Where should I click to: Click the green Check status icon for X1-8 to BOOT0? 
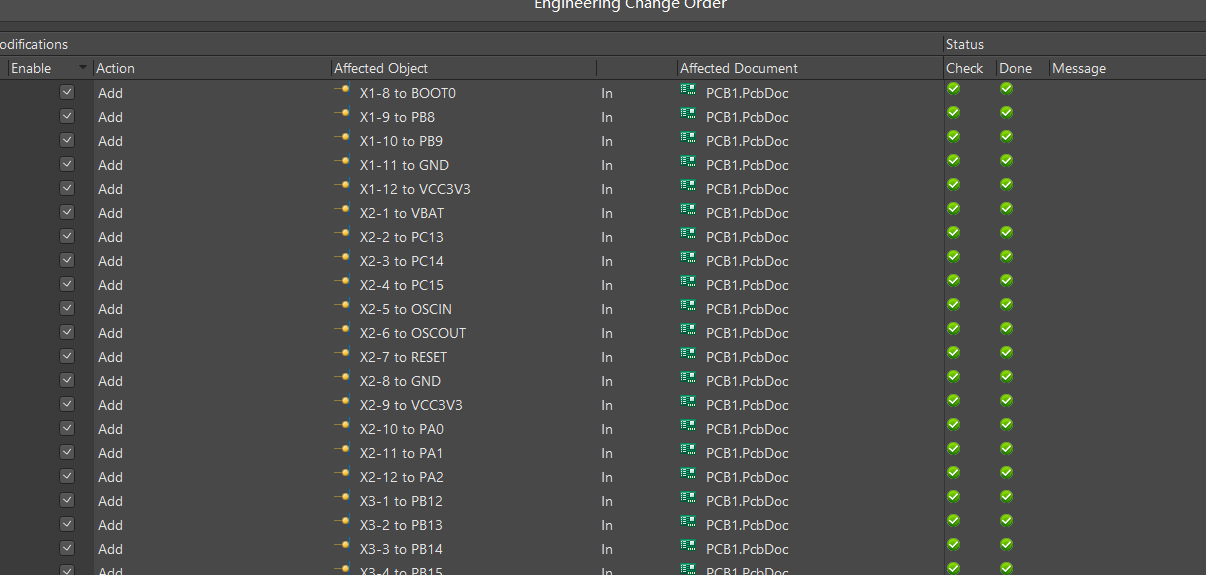click(953, 88)
